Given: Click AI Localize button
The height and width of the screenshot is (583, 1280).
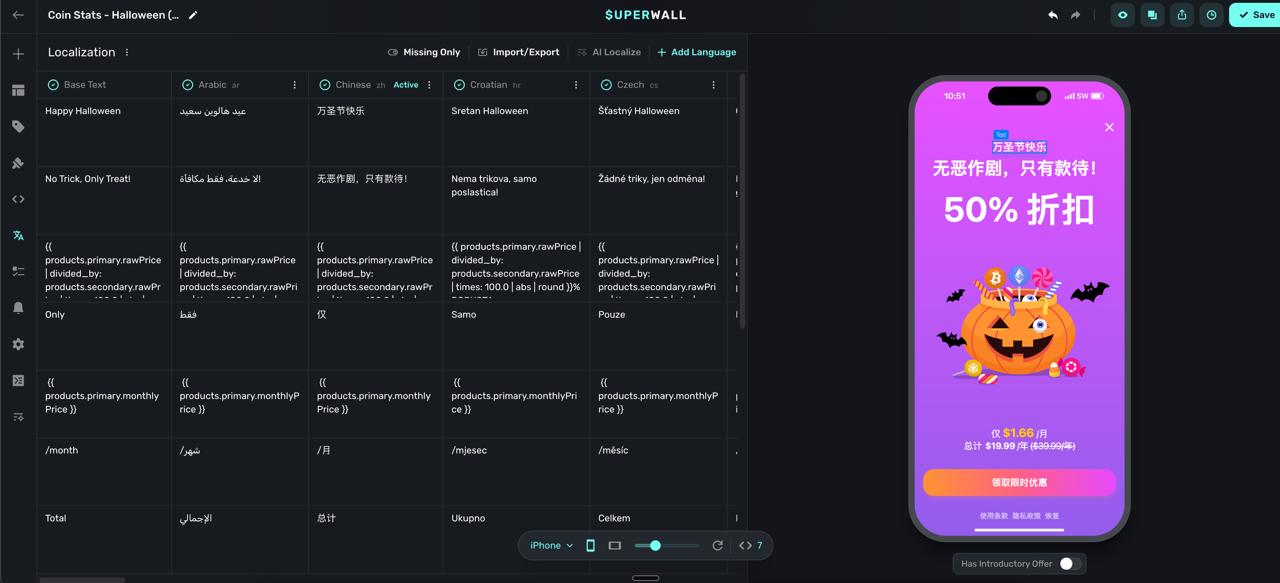Looking at the screenshot, I should tap(608, 52).
